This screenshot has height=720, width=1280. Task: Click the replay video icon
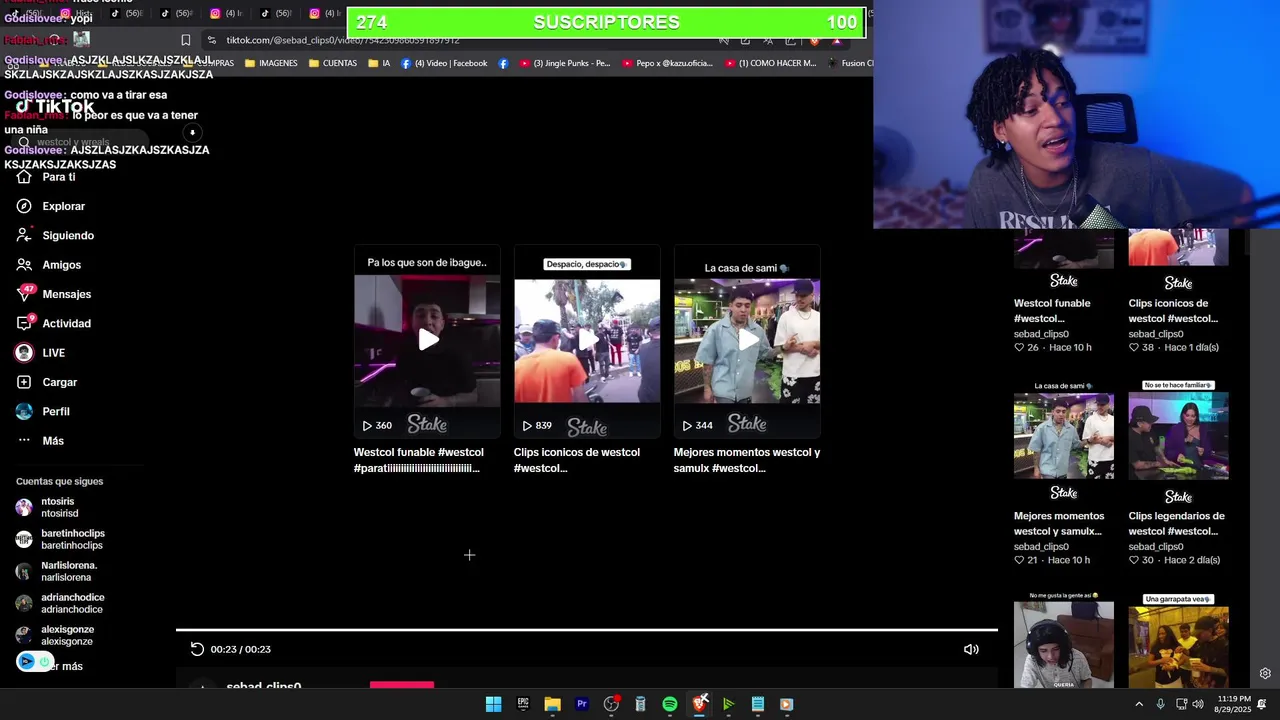197,649
